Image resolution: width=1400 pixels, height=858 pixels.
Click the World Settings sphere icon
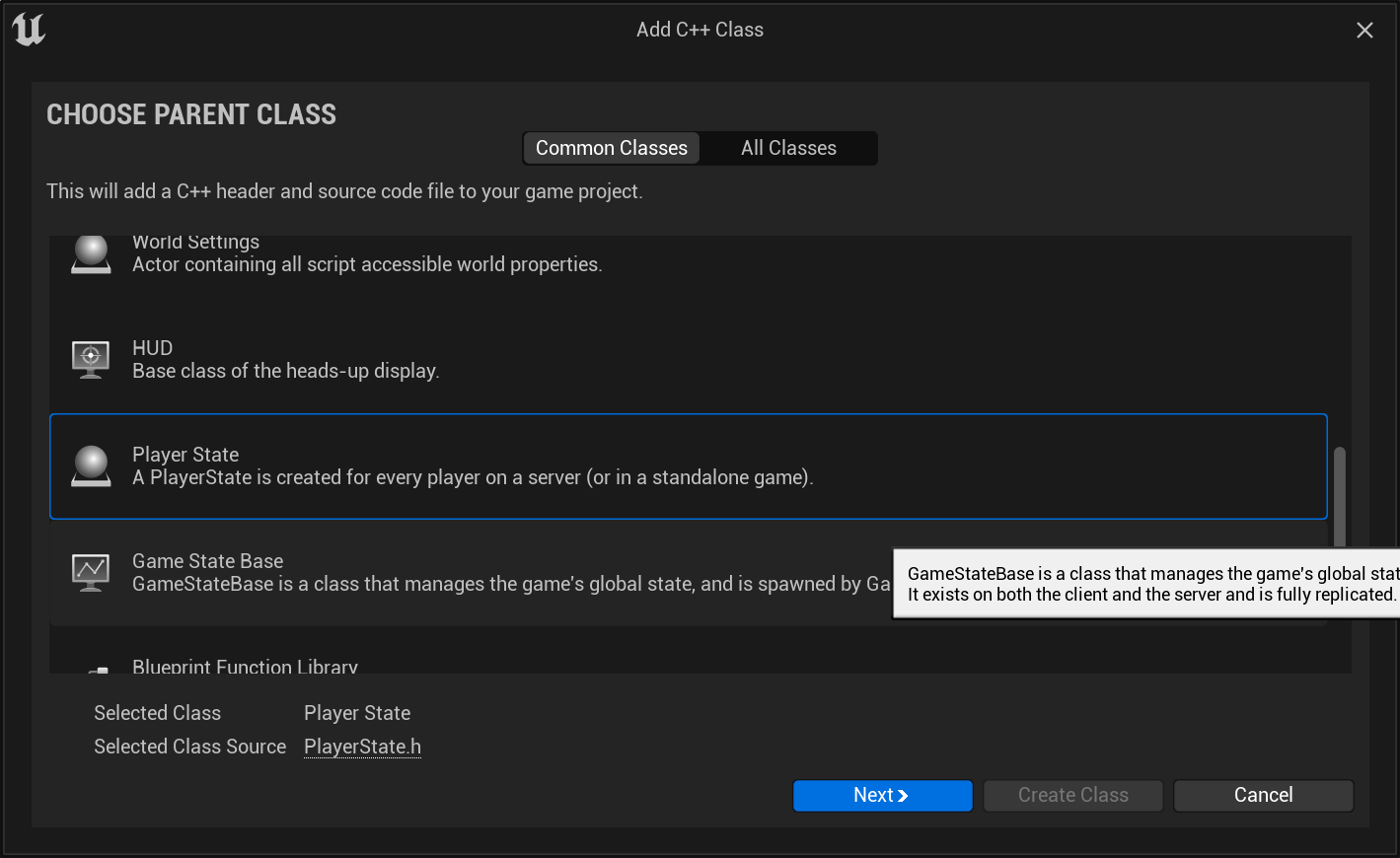tap(91, 254)
